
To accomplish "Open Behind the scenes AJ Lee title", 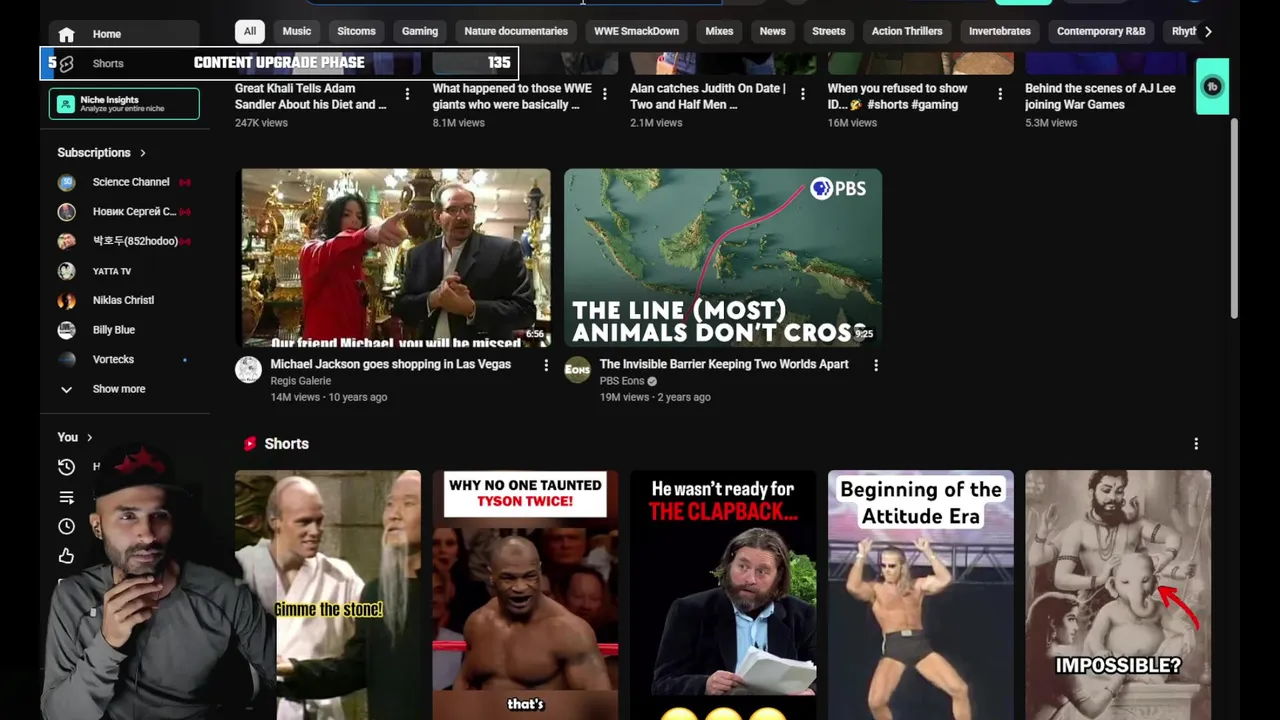I will (1100, 96).
